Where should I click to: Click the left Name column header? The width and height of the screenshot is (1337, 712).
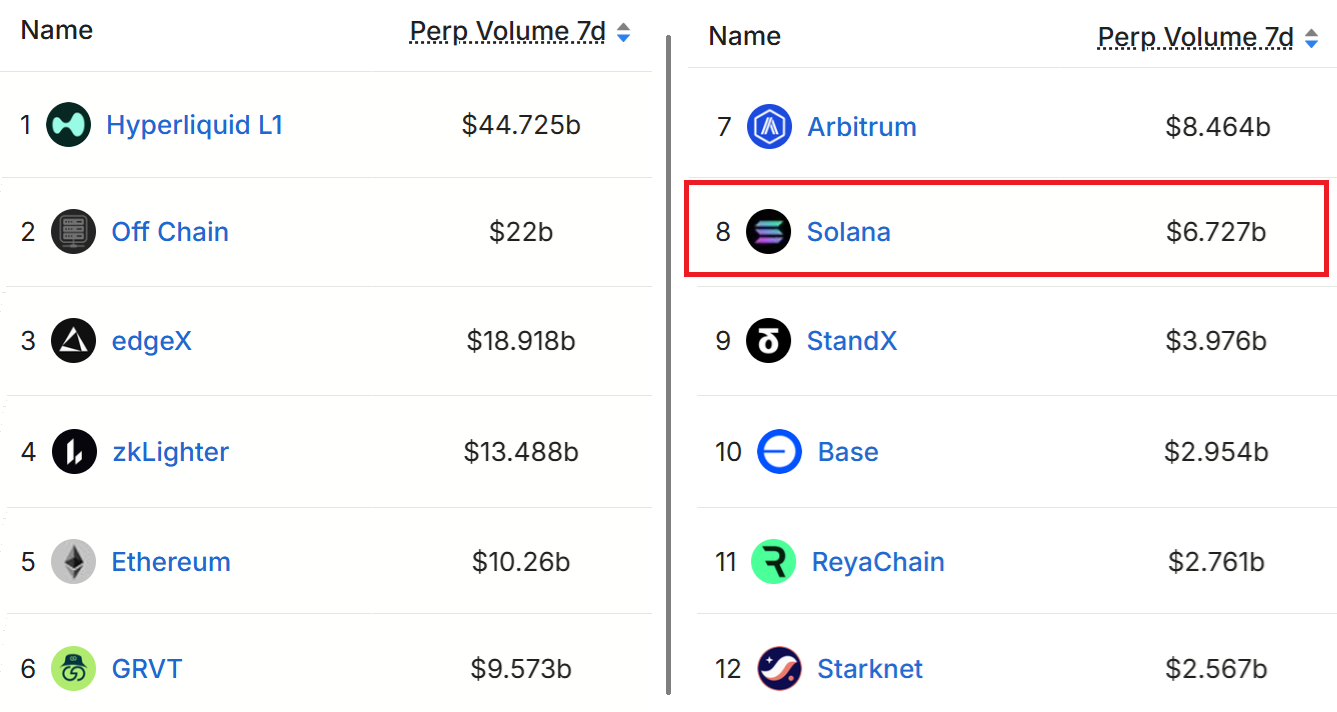pyautogui.click(x=55, y=30)
